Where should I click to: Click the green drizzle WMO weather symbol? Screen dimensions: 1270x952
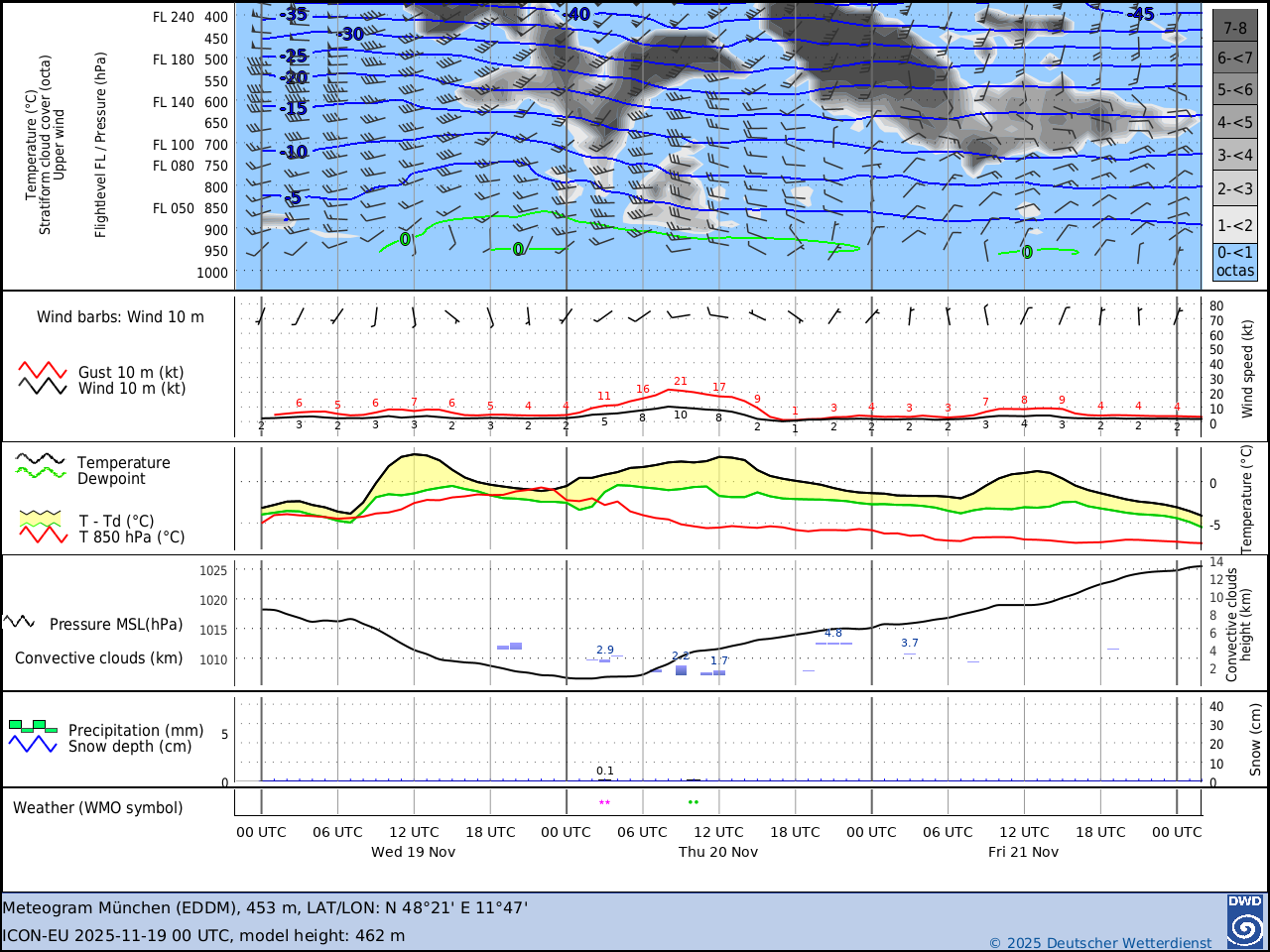694,802
